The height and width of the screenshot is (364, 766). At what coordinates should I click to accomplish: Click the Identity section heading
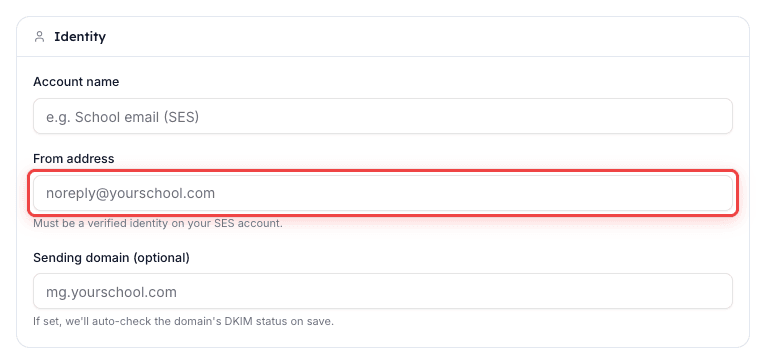click(80, 37)
